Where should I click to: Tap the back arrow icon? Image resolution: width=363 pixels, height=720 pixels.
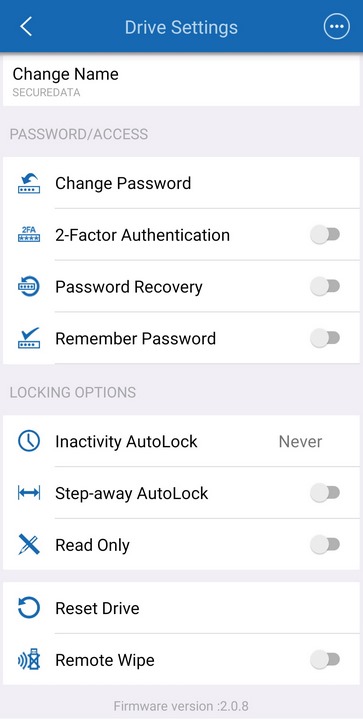pos(26,27)
